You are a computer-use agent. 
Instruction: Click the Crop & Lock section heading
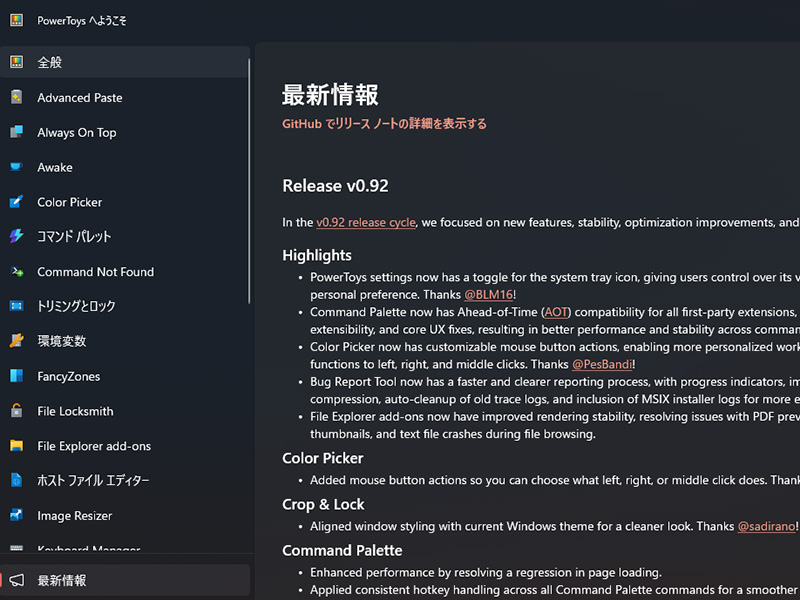pos(323,504)
